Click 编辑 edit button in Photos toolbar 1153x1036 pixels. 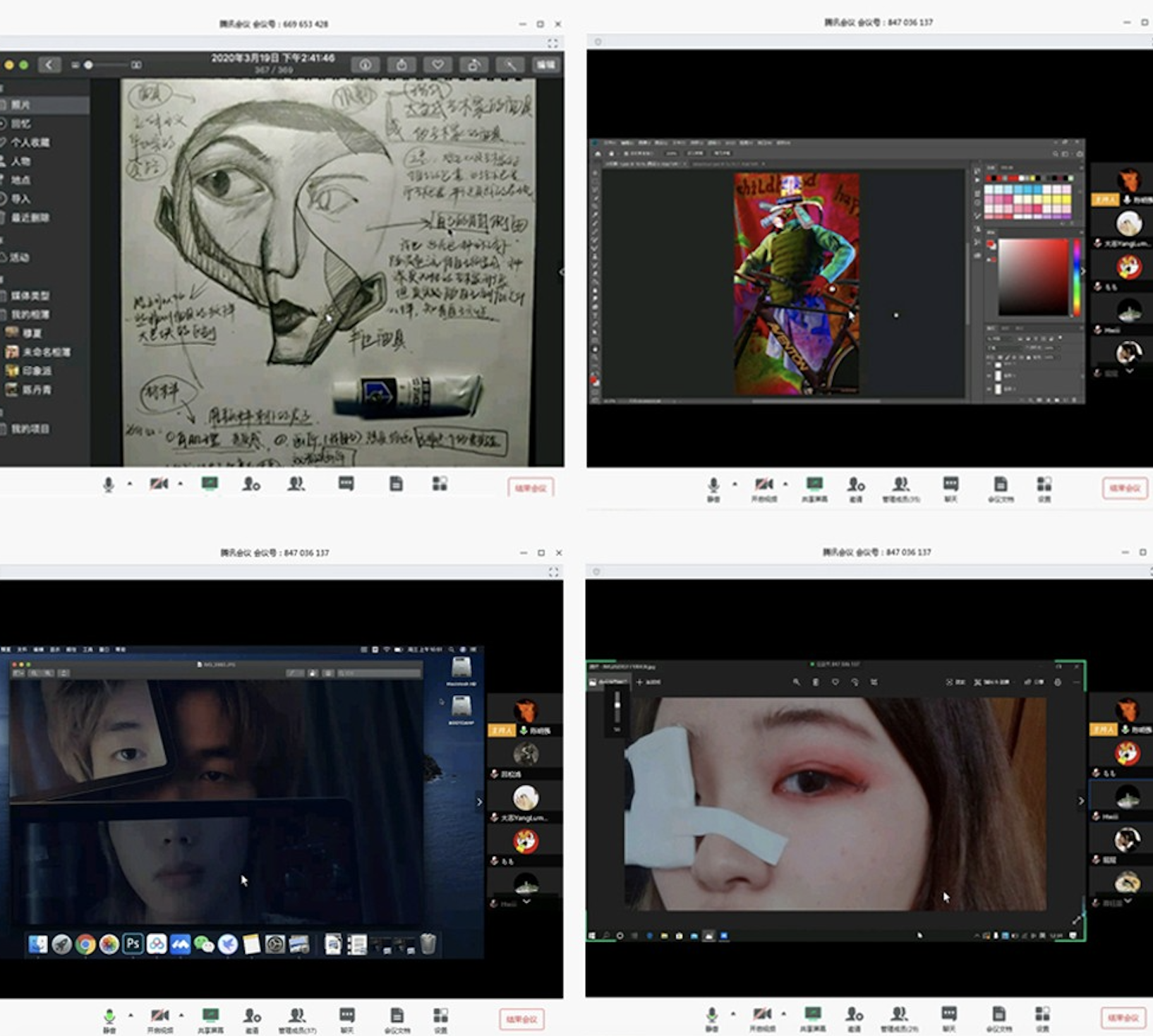pos(545,65)
